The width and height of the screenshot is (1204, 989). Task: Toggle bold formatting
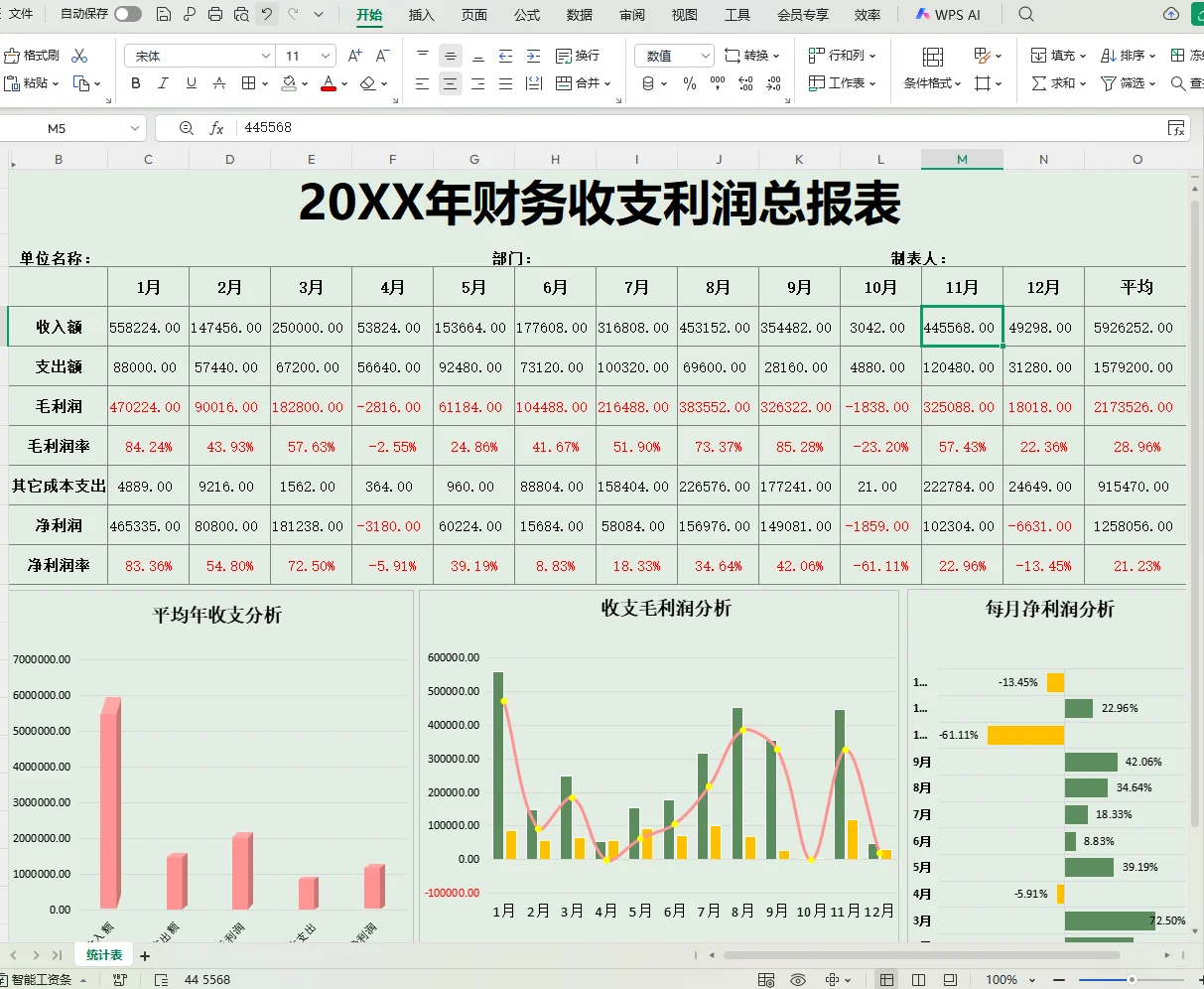click(x=136, y=83)
